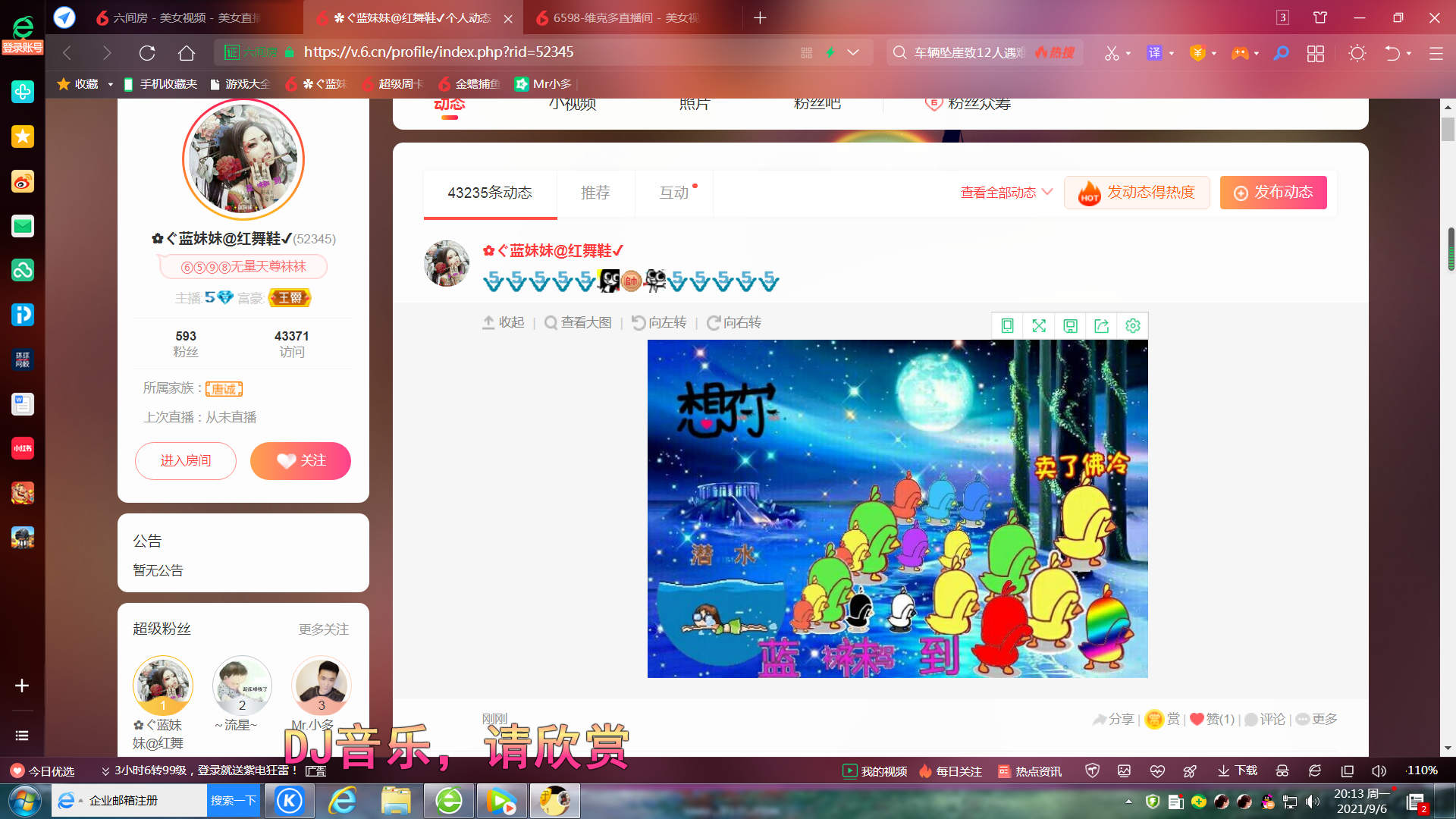Viewport: 1456px width, 819px height.
Task: Open the profile avatar picture
Action: [x=243, y=159]
